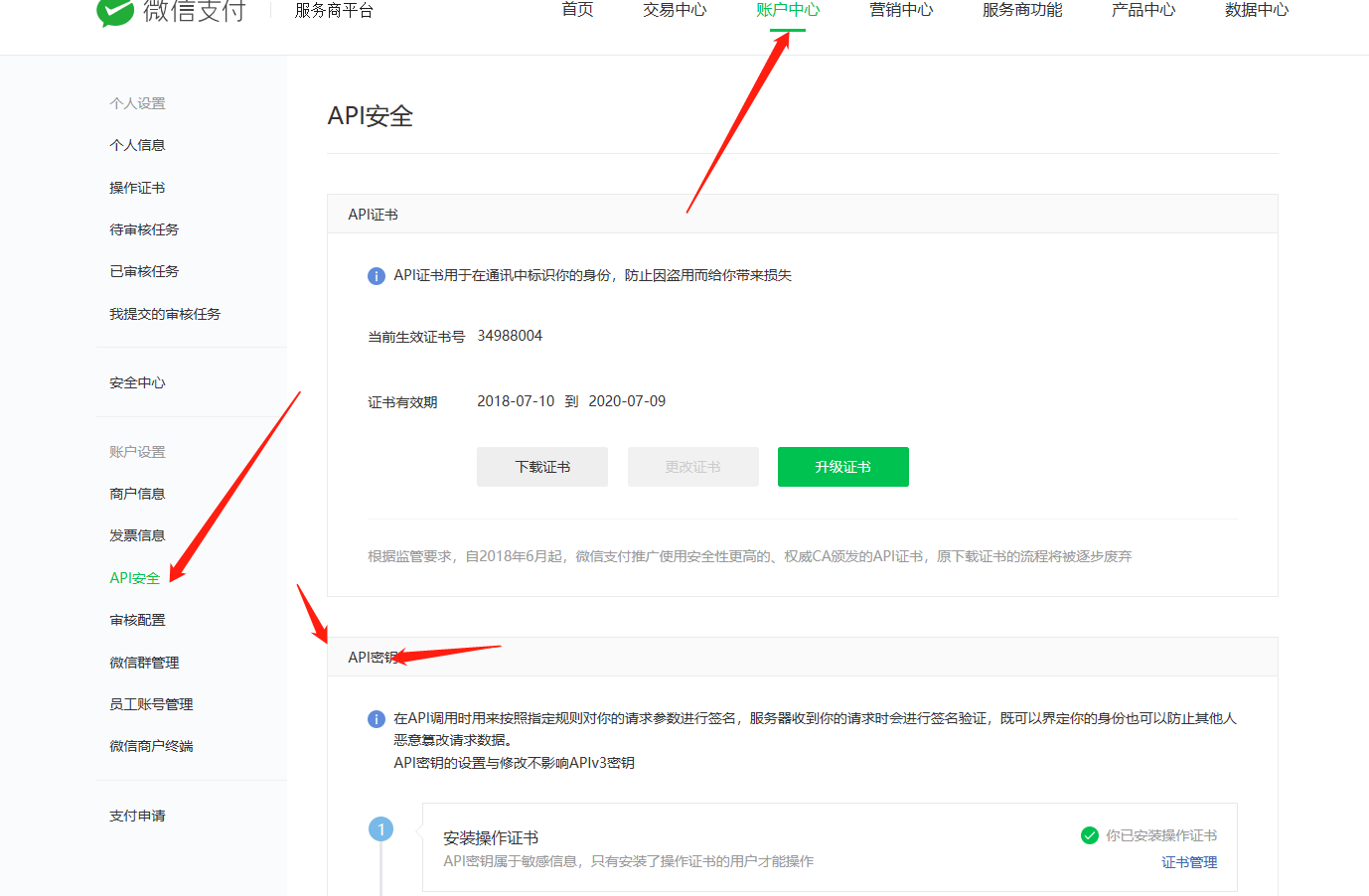1369x896 pixels.
Task: Go to 待审核任务 in sidebar
Action: coord(144,229)
